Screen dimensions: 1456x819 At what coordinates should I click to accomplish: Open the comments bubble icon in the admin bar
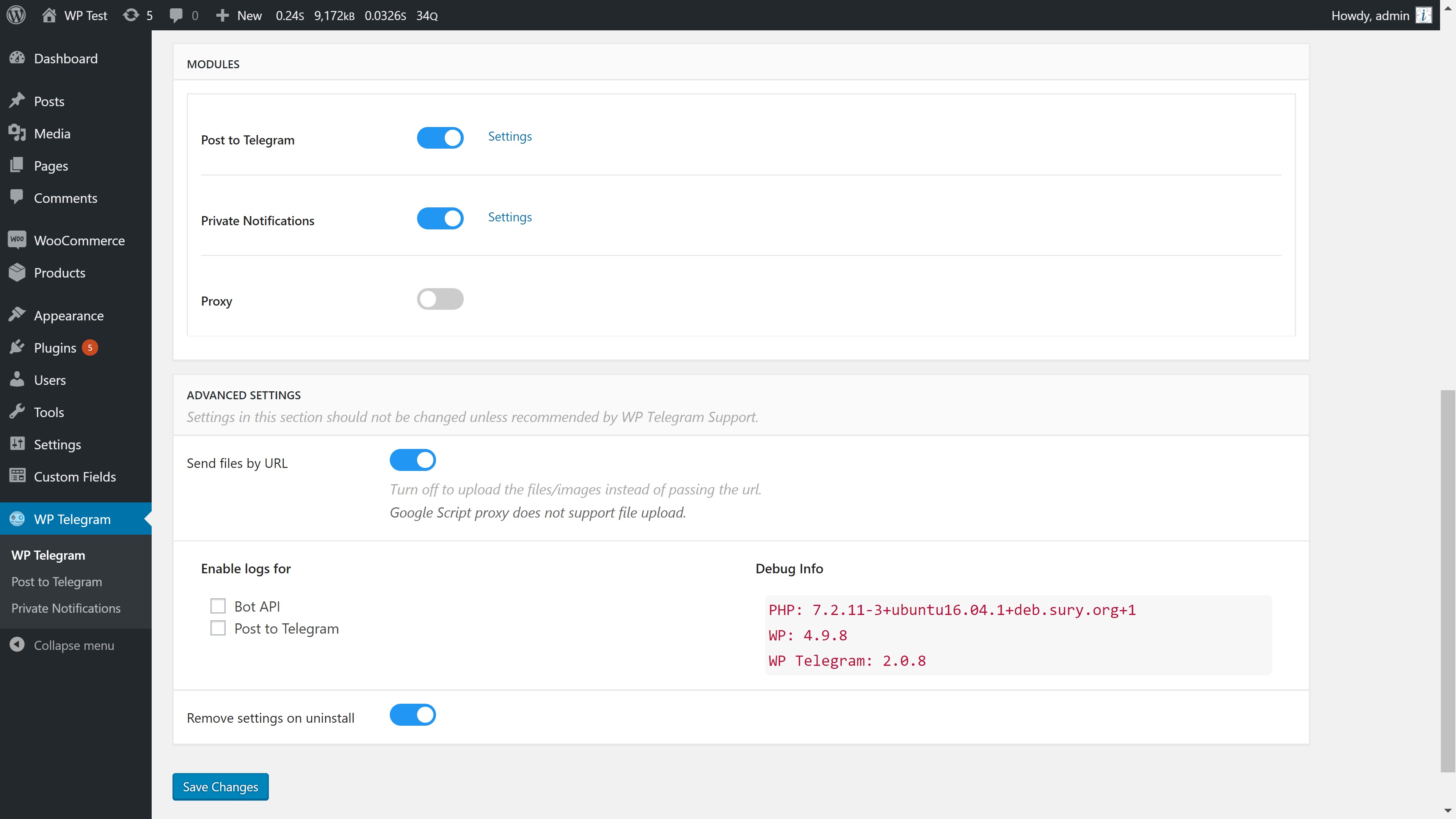[176, 15]
